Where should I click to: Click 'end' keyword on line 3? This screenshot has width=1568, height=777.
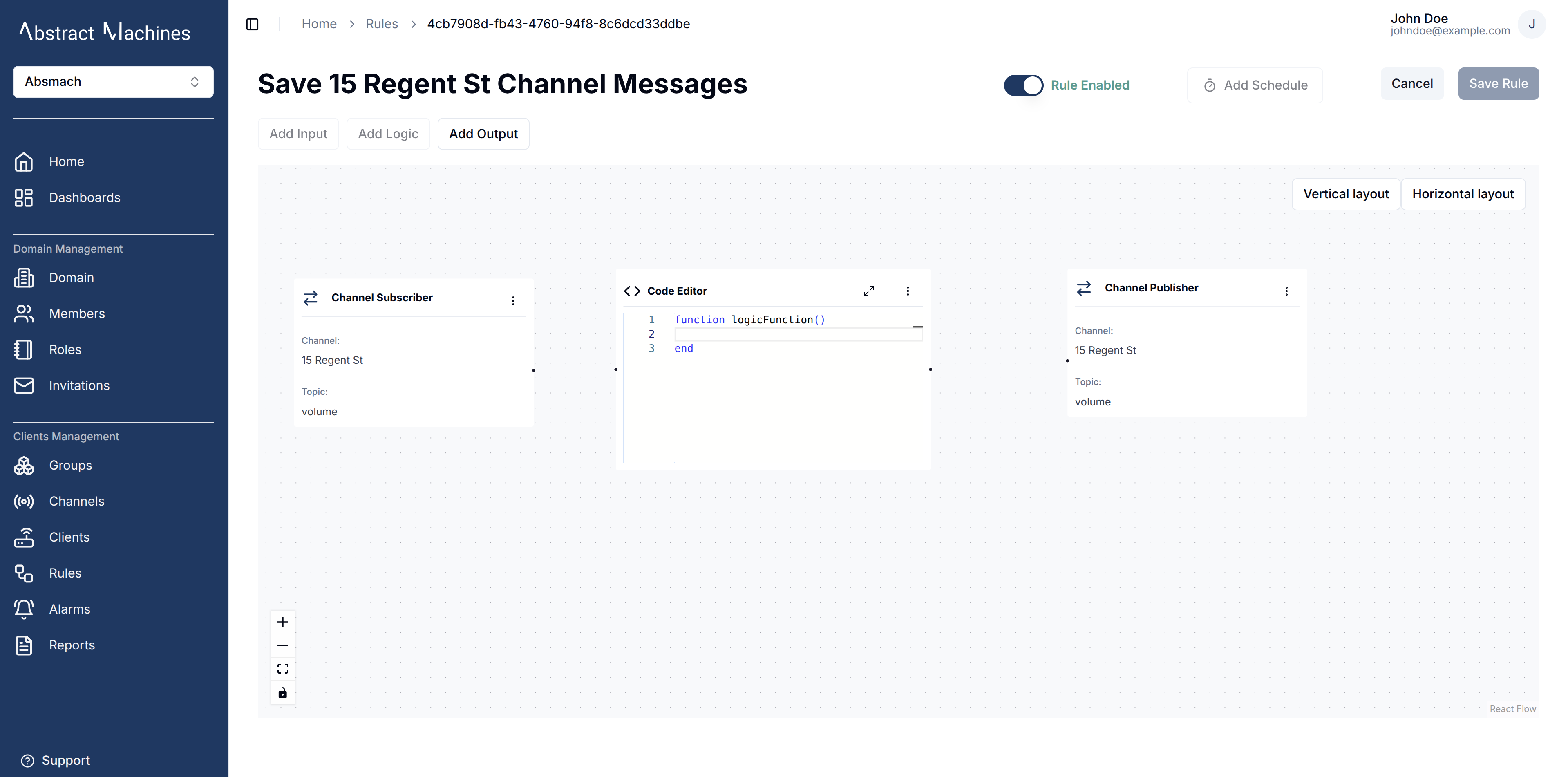[683, 348]
